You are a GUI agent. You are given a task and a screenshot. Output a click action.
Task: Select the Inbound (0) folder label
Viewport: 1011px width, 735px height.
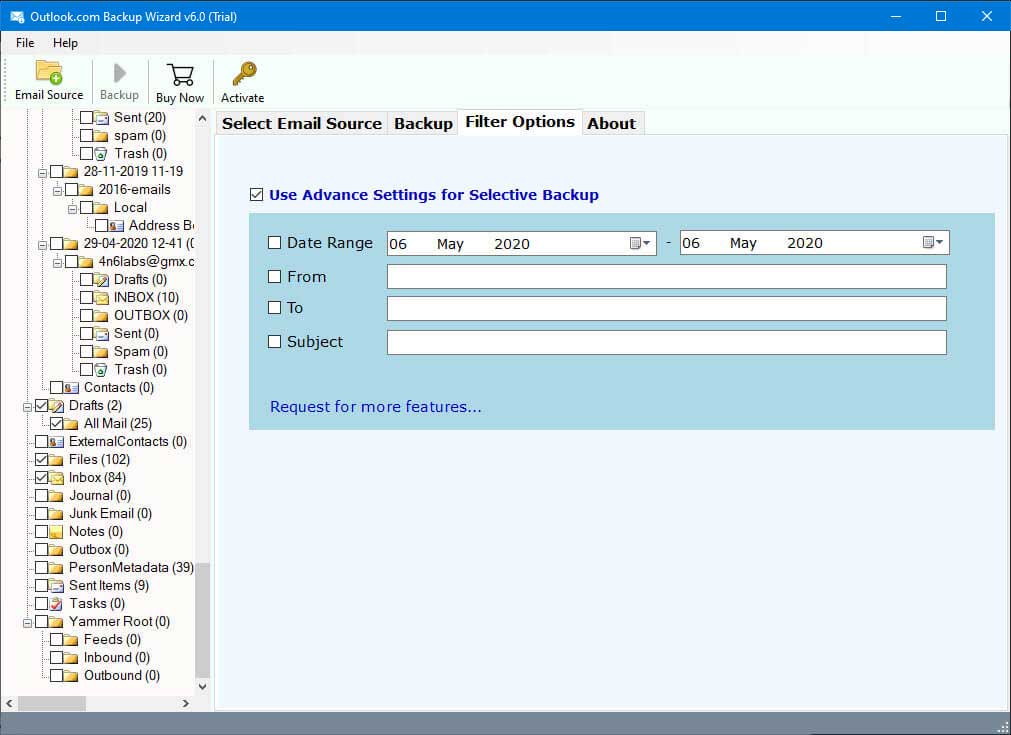pyautogui.click(x=117, y=658)
